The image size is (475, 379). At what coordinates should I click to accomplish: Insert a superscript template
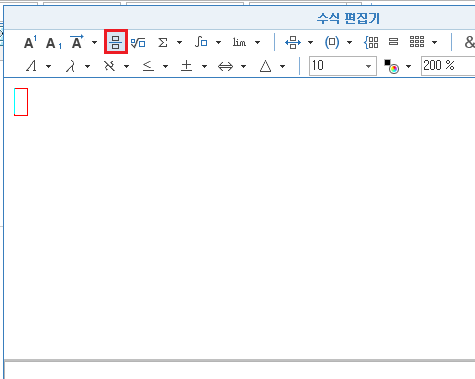click(30, 42)
